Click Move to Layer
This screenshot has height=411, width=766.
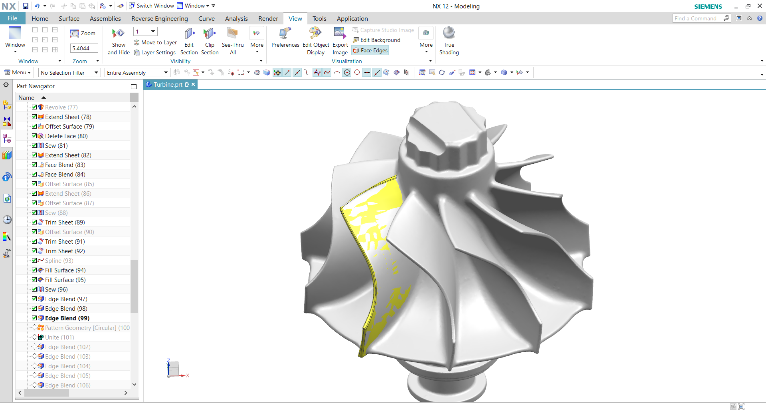pos(155,43)
